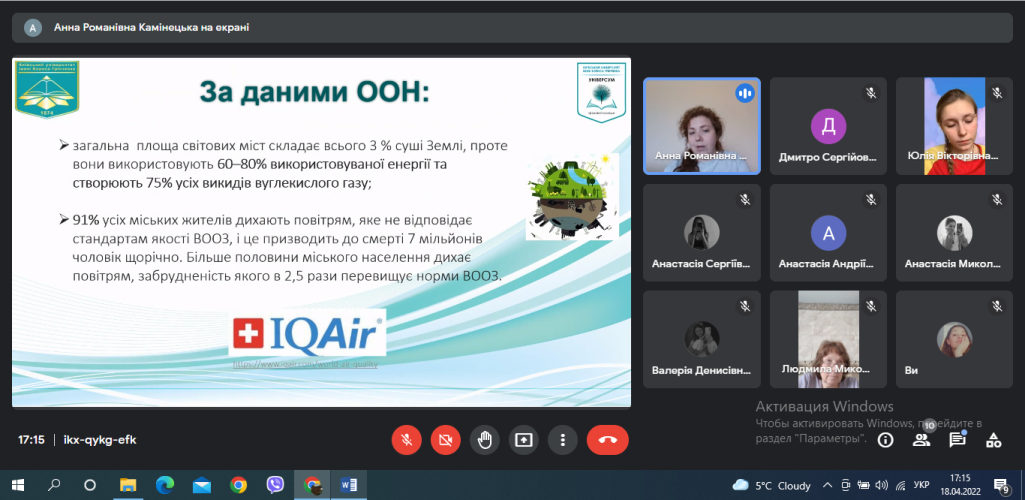Image resolution: width=1025 pixels, height=500 pixels.
Task: Select the Анастасія Миколаївна participant tile
Action: tap(954, 233)
